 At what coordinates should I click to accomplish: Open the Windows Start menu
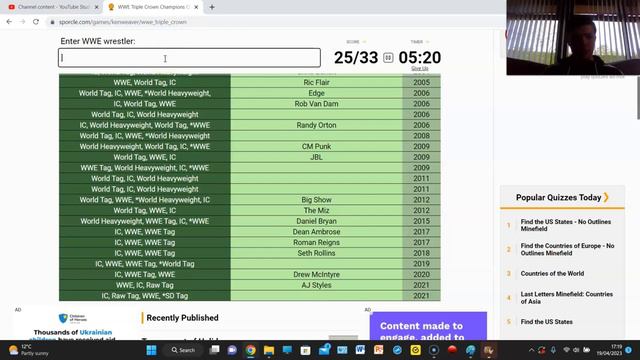point(151,350)
